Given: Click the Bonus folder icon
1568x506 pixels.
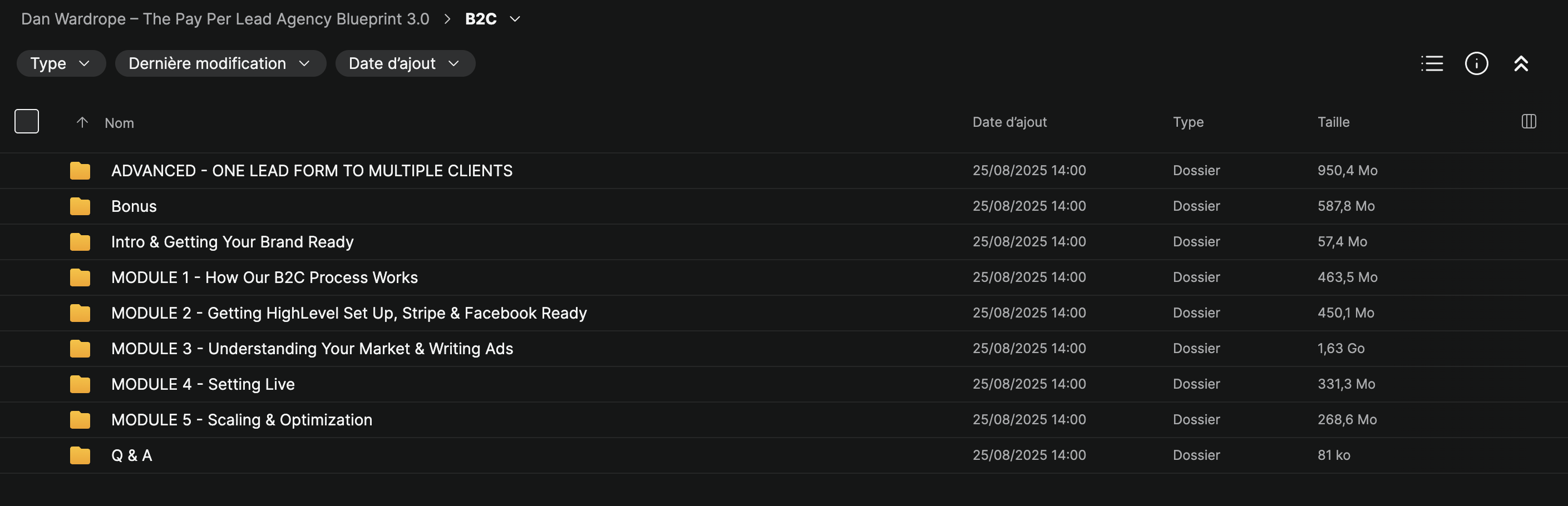Looking at the screenshot, I should tap(80, 206).
